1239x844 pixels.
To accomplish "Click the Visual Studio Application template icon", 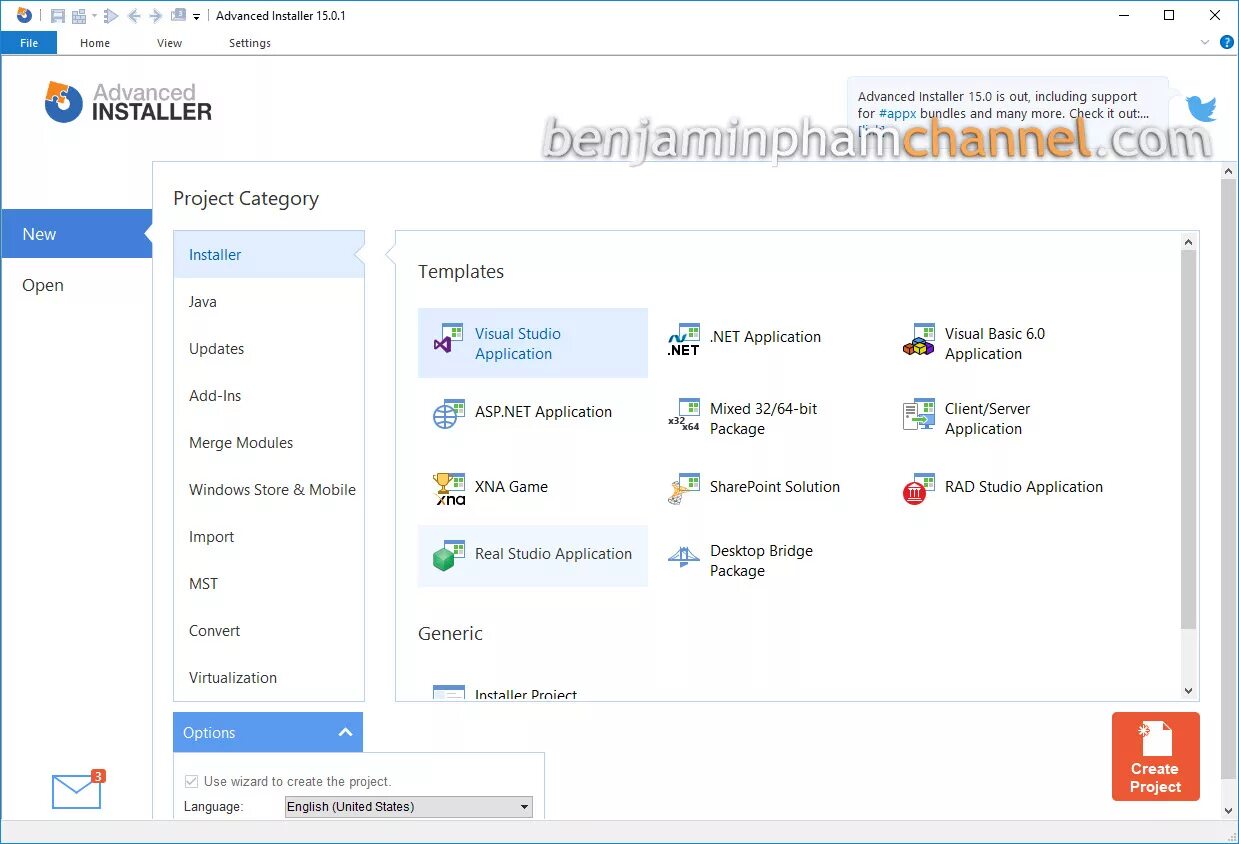I will point(448,340).
